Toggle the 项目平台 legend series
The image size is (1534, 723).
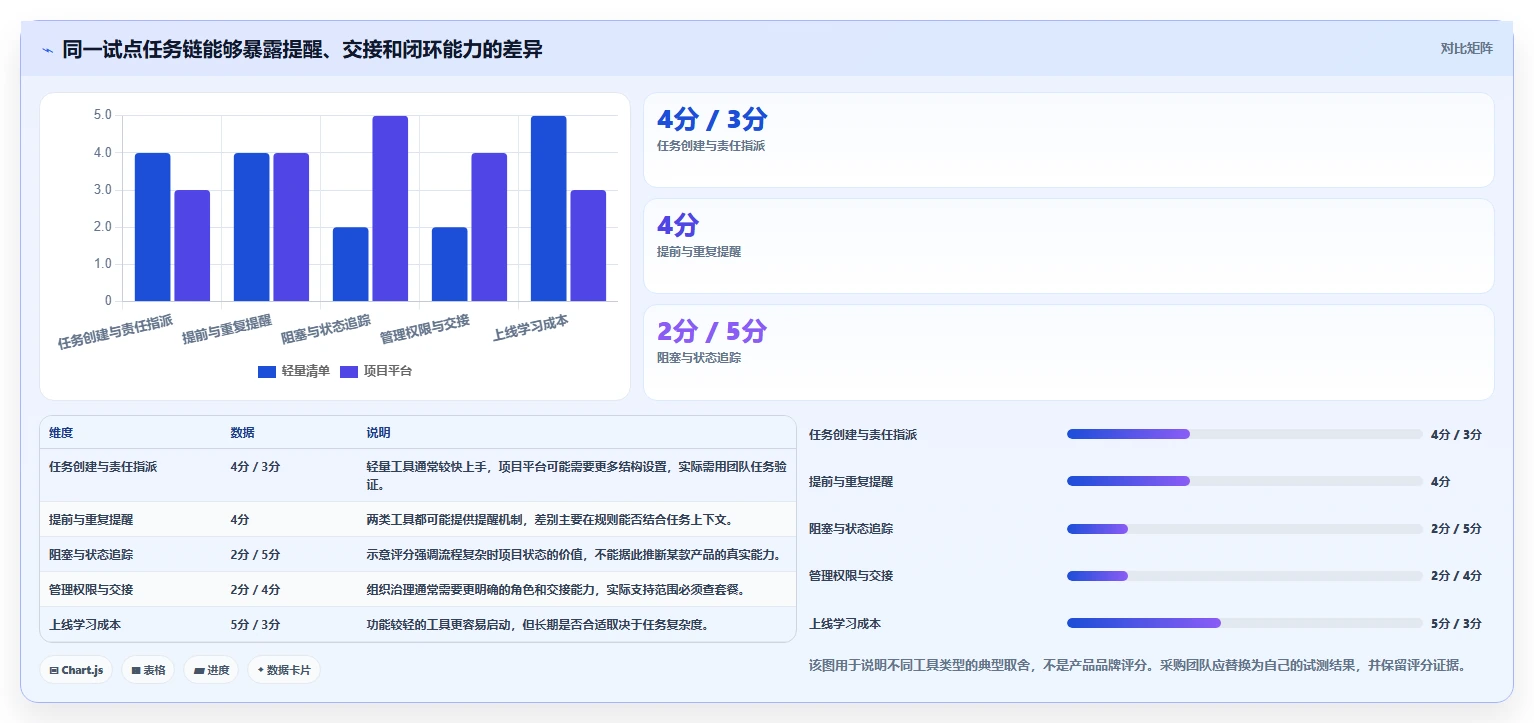(x=376, y=371)
